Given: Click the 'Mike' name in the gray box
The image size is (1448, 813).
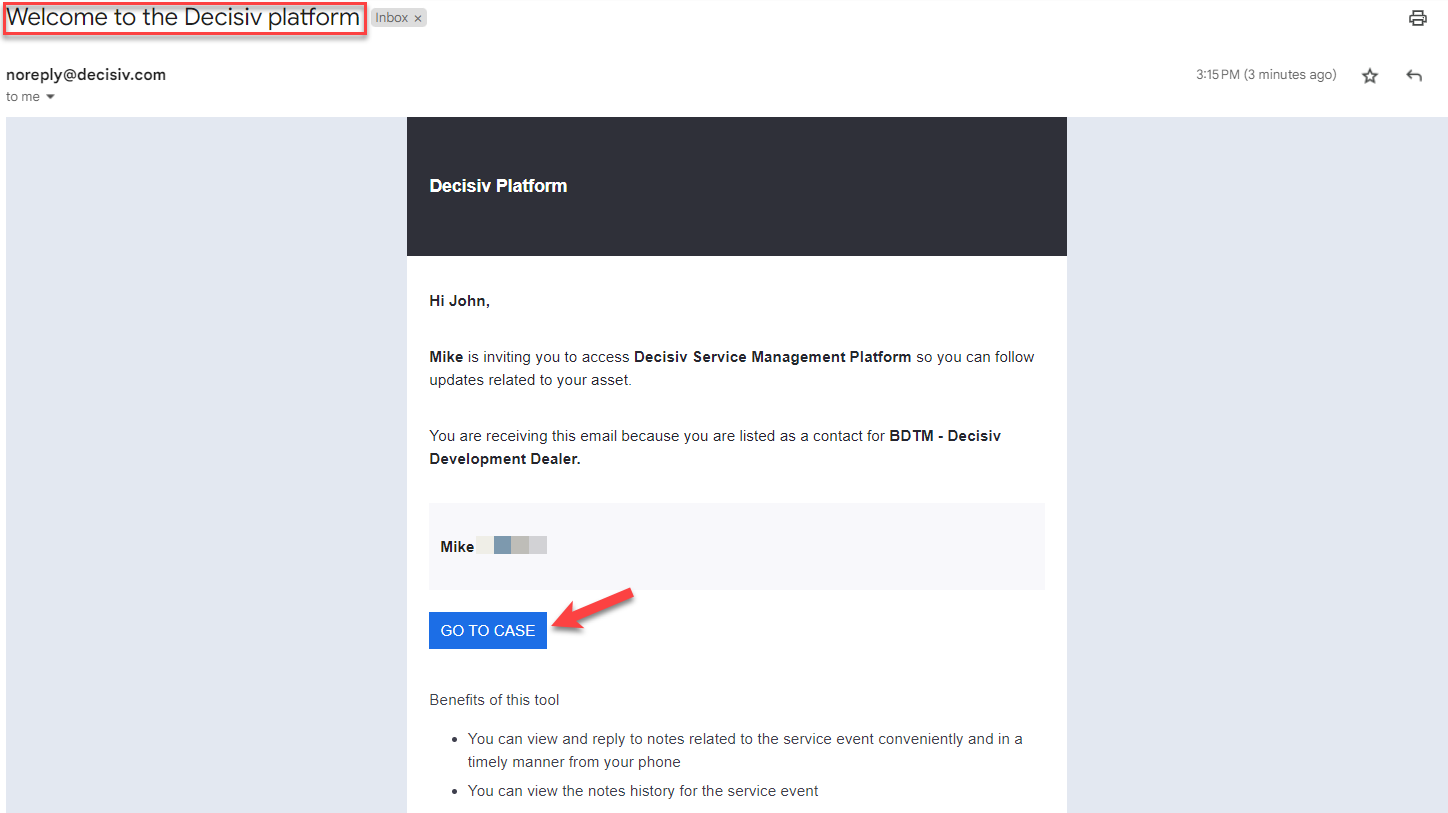Looking at the screenshot, I should pos(457,547).
